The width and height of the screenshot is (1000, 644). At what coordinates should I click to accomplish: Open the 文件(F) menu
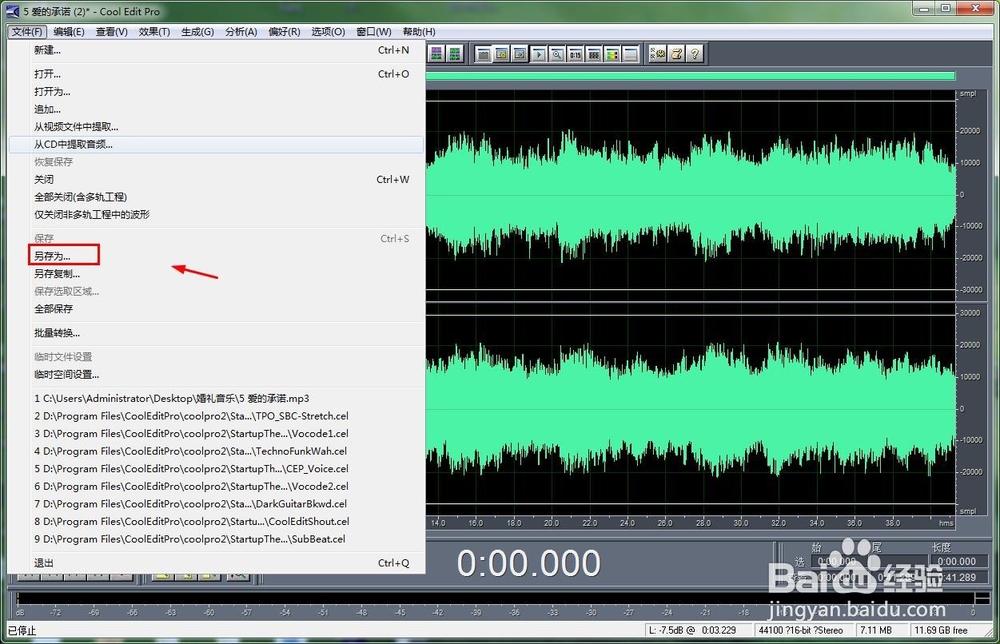pos(27,32)
